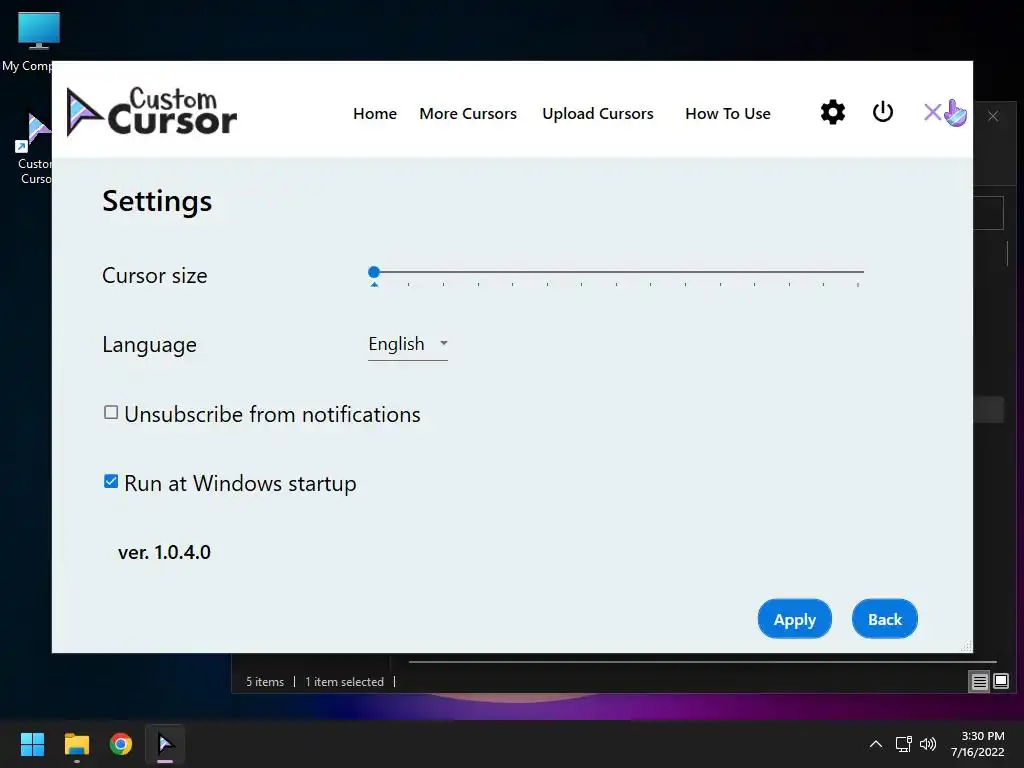Click '5 items' in Explorer status bar
The image size is (1024, 768).
[x=264, y=682]
